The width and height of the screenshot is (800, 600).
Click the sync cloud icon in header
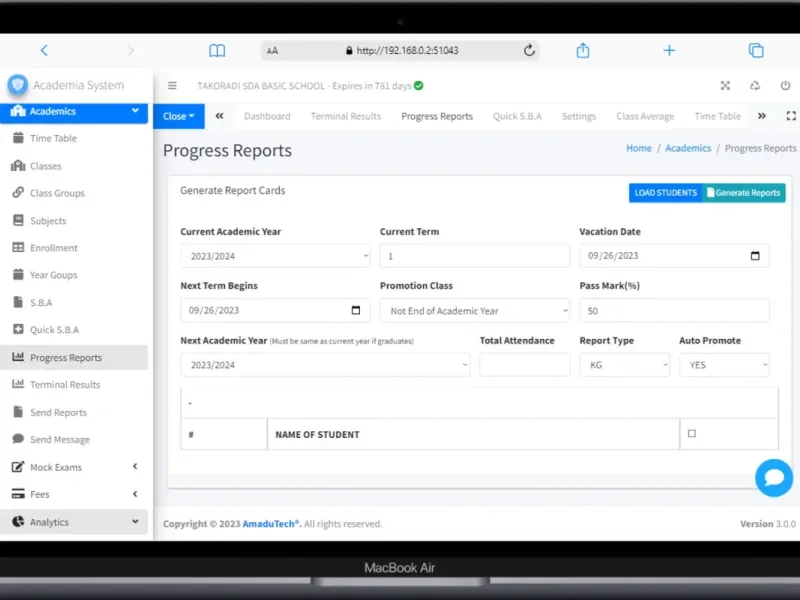(x=755, y=86)
